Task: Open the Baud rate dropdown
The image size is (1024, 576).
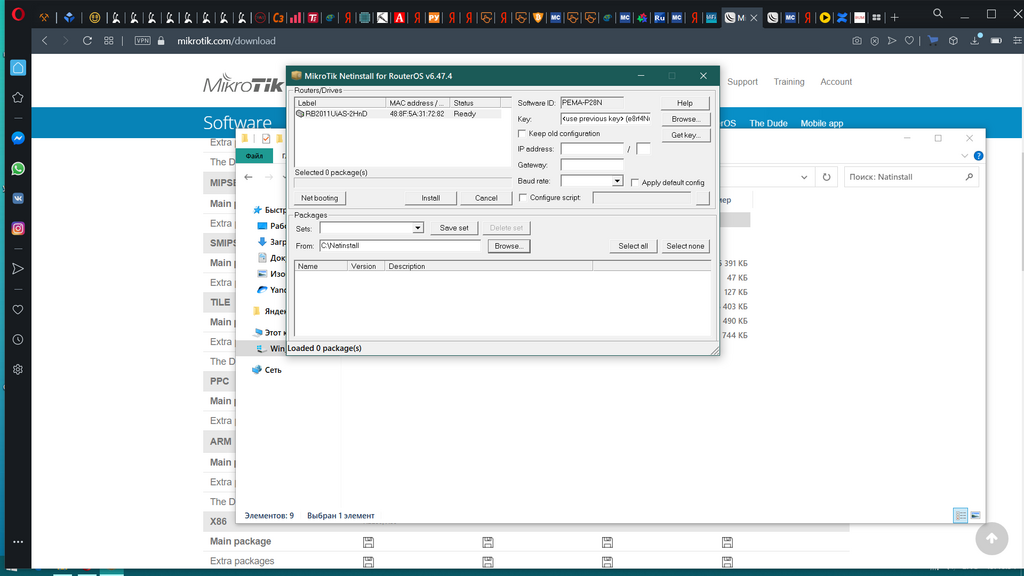Action: (616, 181)
